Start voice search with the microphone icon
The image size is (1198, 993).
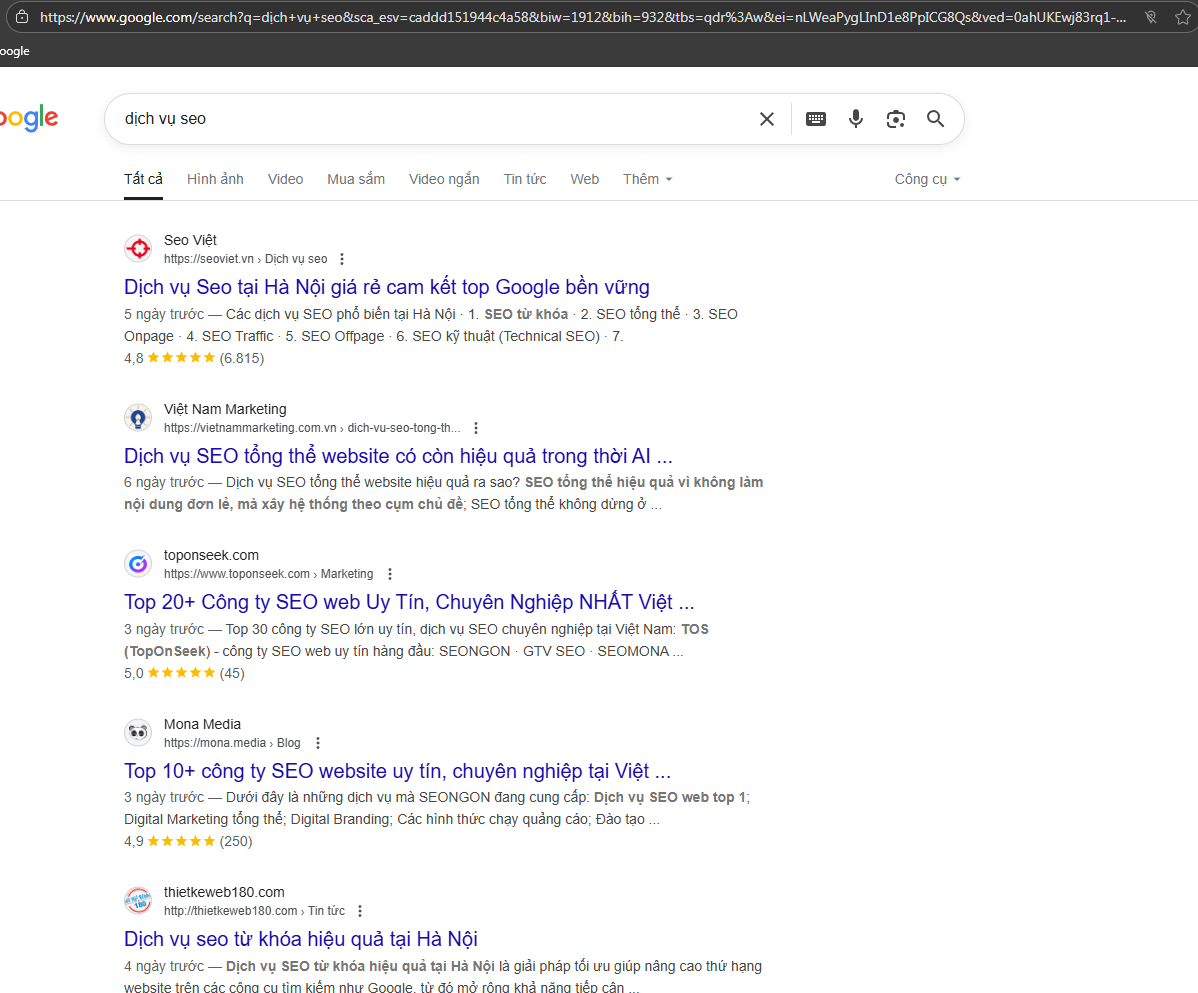coord(856,118)
